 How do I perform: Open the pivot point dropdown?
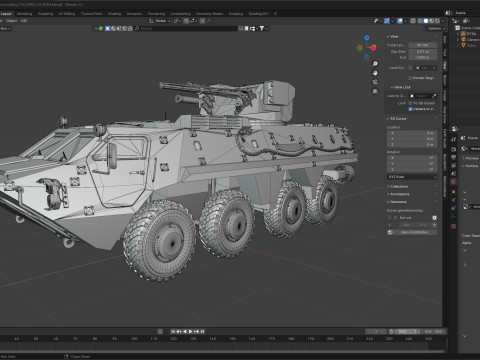177,21
